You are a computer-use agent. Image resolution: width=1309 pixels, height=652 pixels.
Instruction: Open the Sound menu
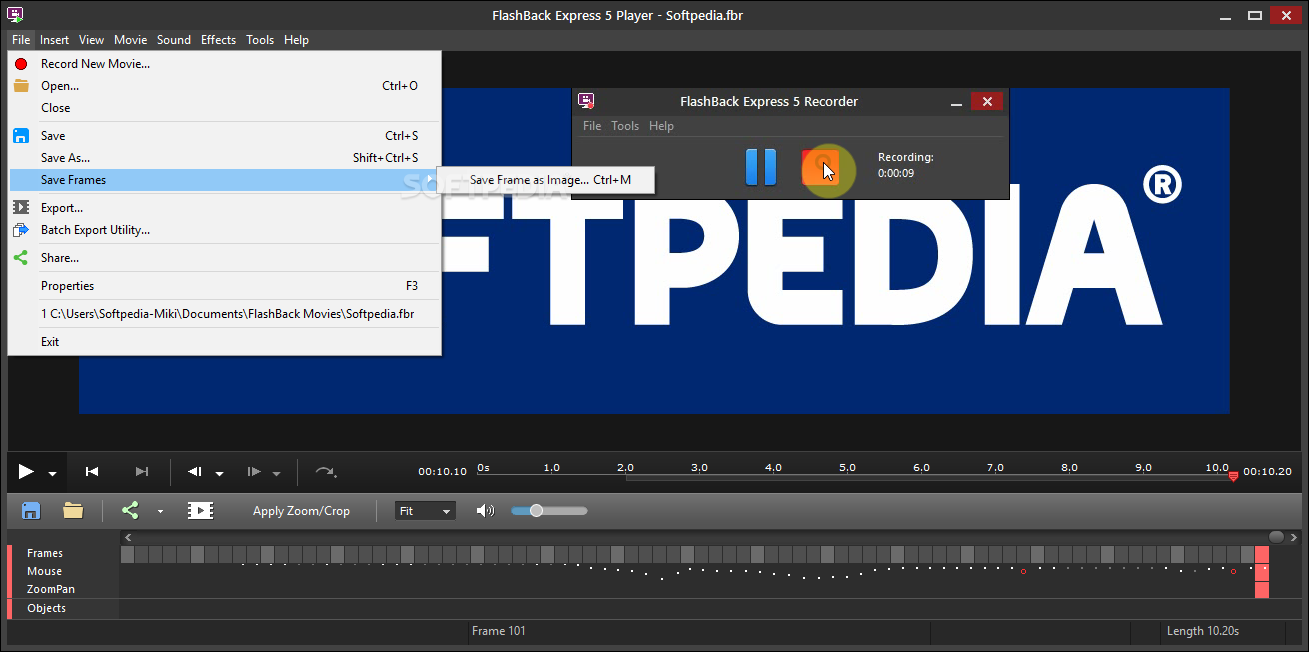173,40
